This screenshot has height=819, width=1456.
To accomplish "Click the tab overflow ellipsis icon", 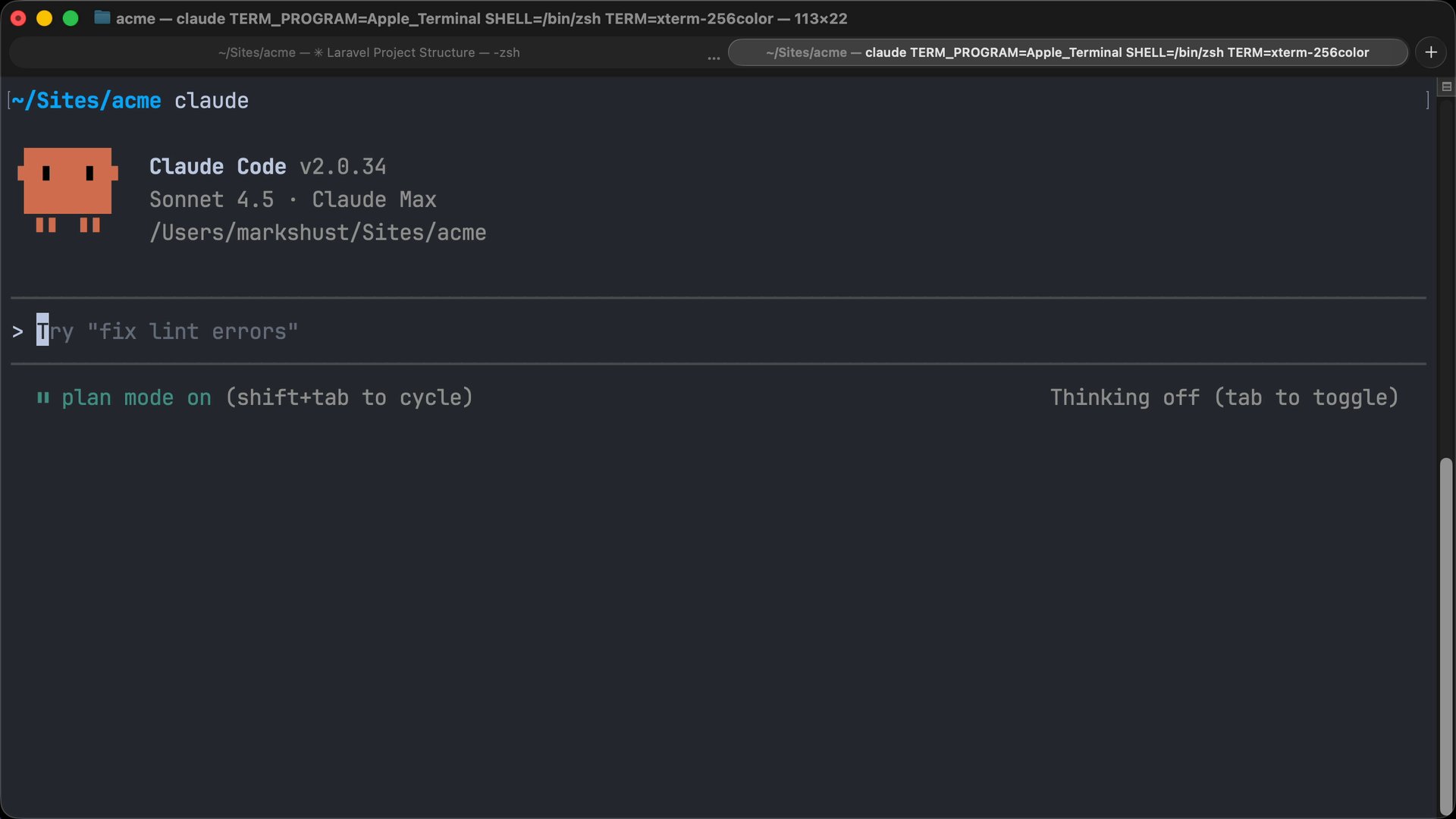I will (714, 58).
